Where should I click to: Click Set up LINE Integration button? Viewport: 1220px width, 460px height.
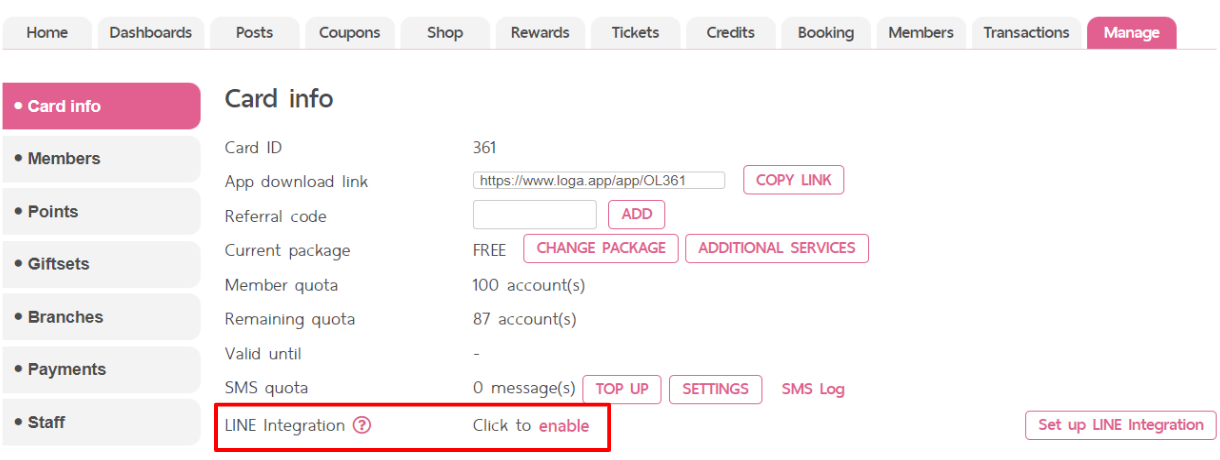click(x=1121, y=425)
